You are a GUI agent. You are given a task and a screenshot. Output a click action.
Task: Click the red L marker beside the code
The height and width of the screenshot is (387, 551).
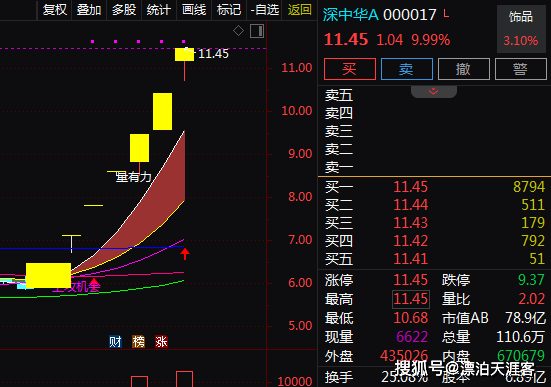pyautogui.click(x=446, y=14)
